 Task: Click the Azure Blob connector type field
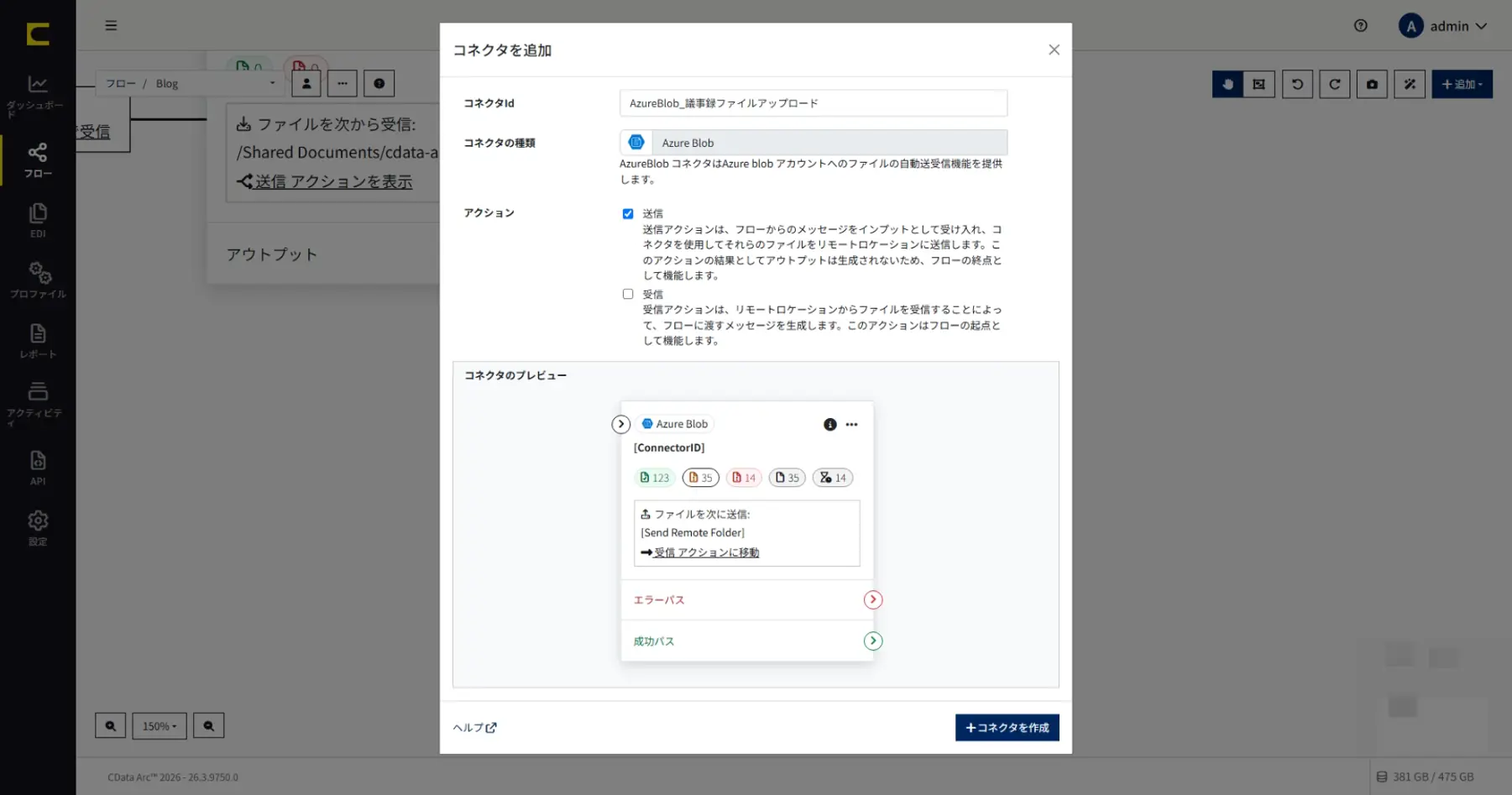point(813,143)
